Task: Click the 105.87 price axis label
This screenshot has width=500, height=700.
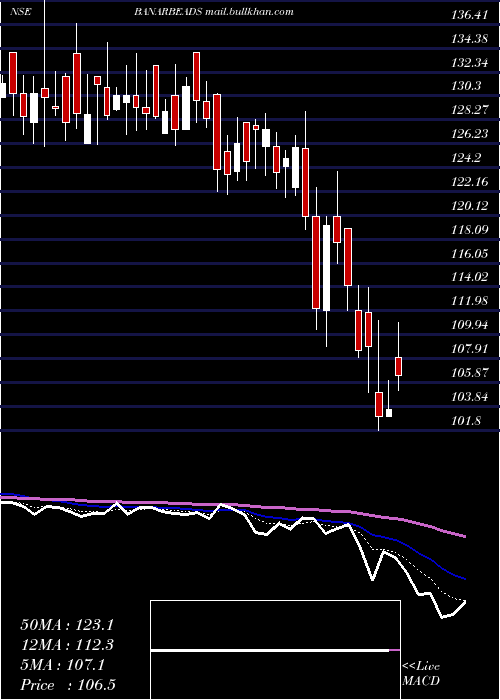Action: point(469,373)
